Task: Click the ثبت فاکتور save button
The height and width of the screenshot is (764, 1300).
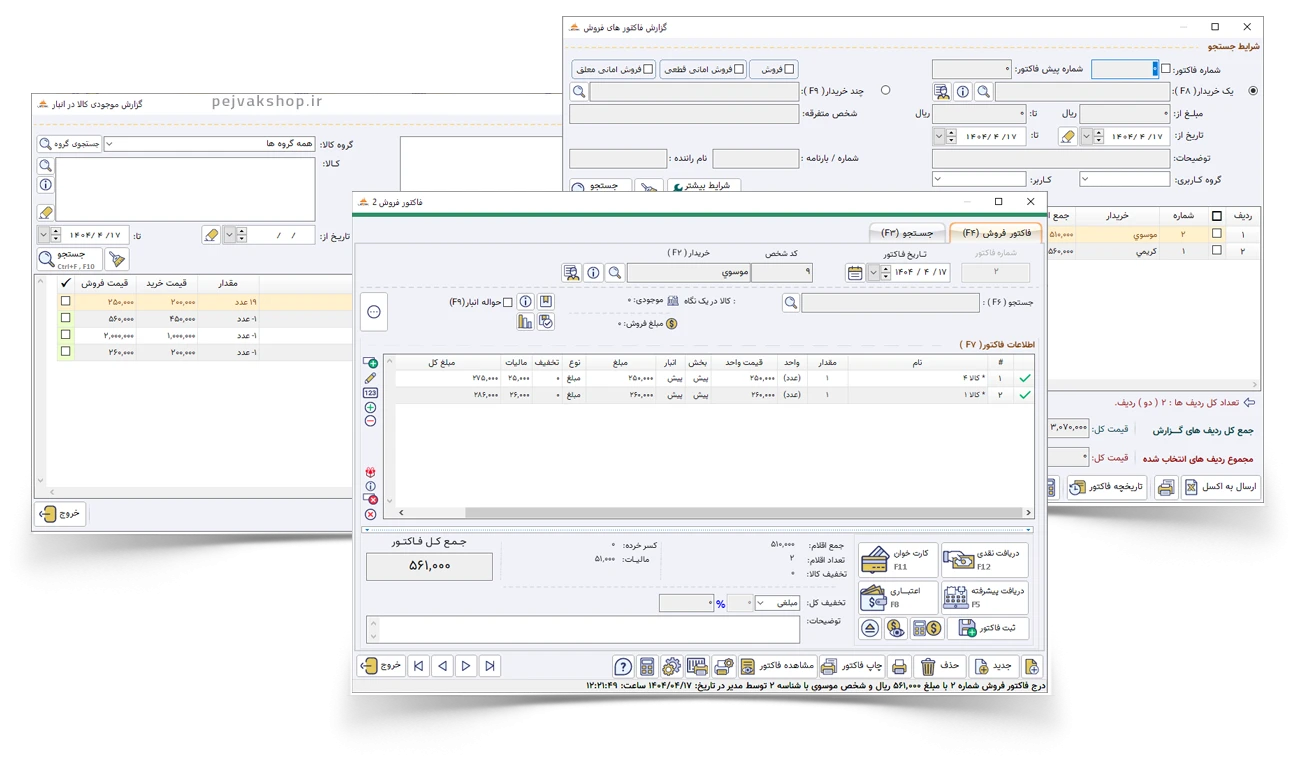Action: click(988, 628)
